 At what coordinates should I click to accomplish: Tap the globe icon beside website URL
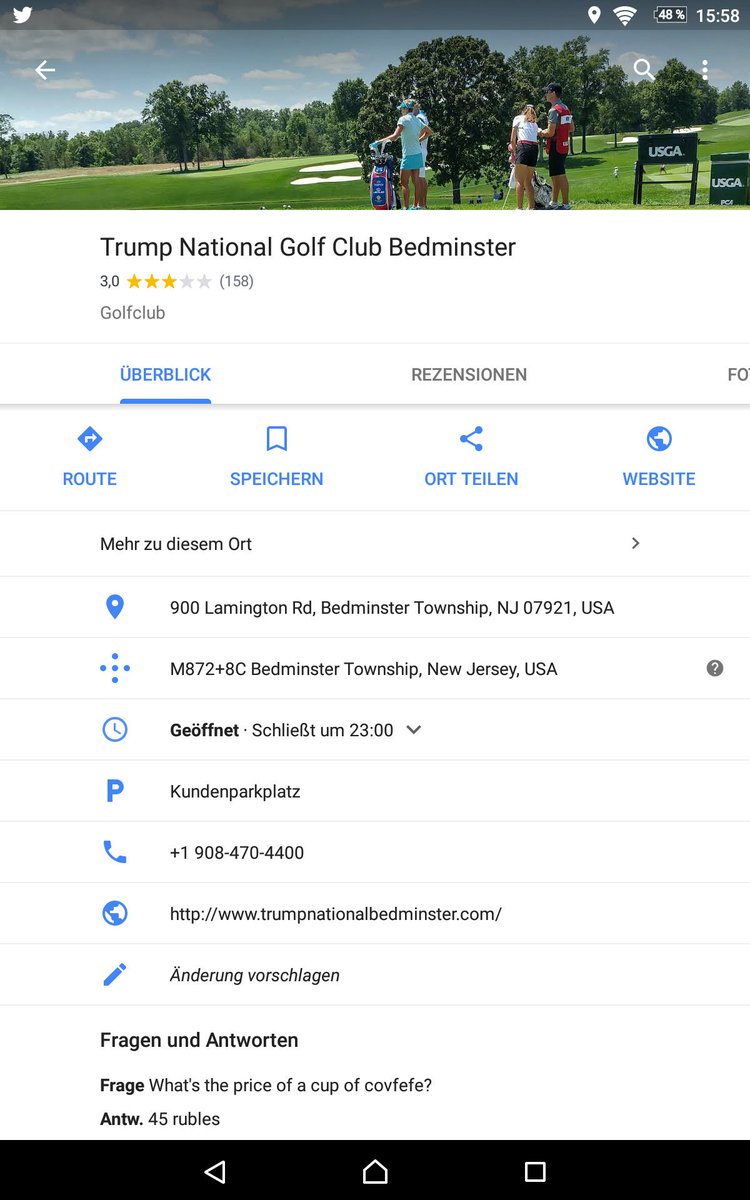click(115, 913)
